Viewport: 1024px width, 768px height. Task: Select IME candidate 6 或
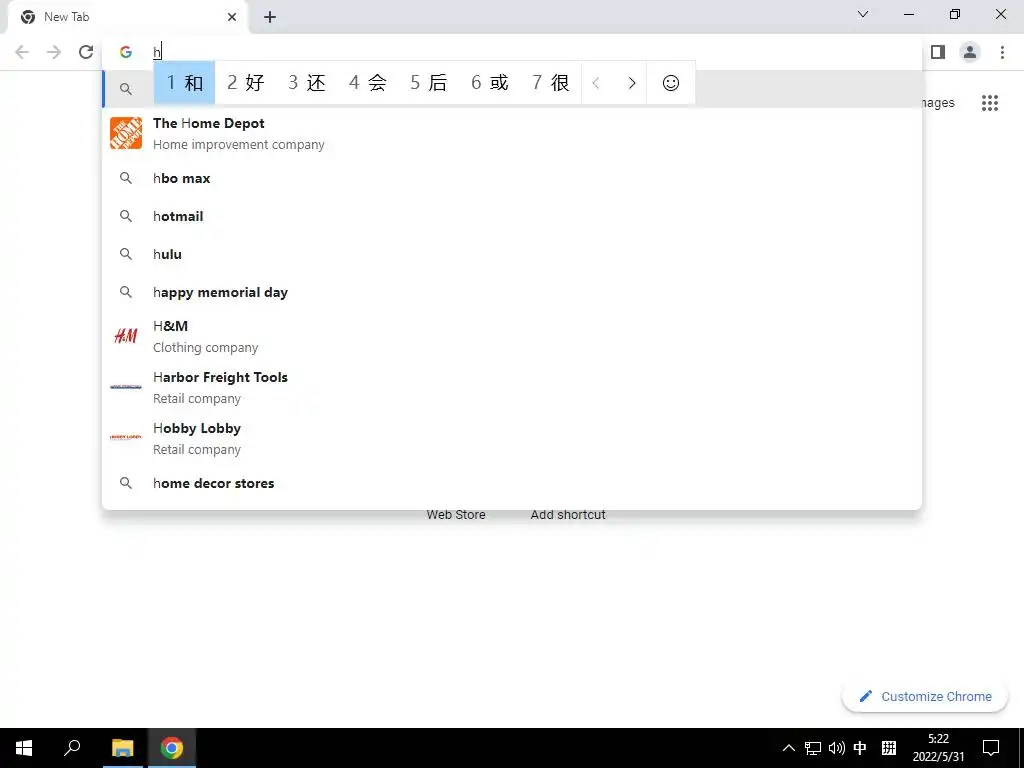click(x=489, y=83)
